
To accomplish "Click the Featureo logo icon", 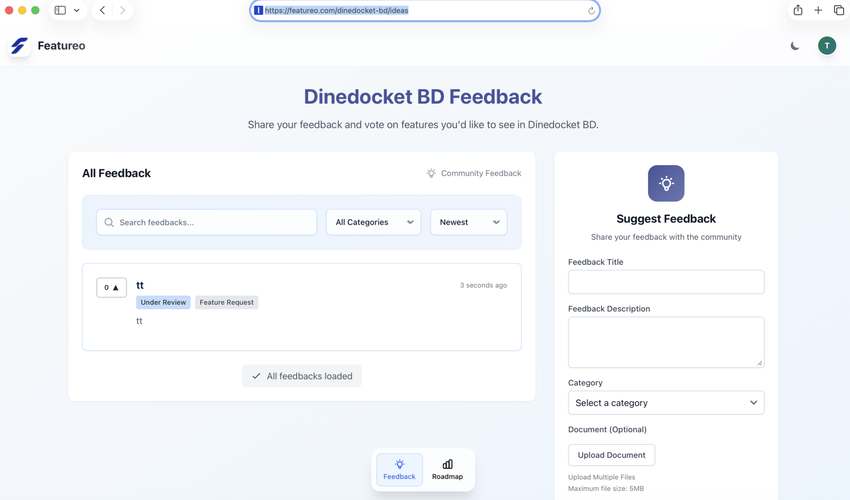I will point(19,46).
